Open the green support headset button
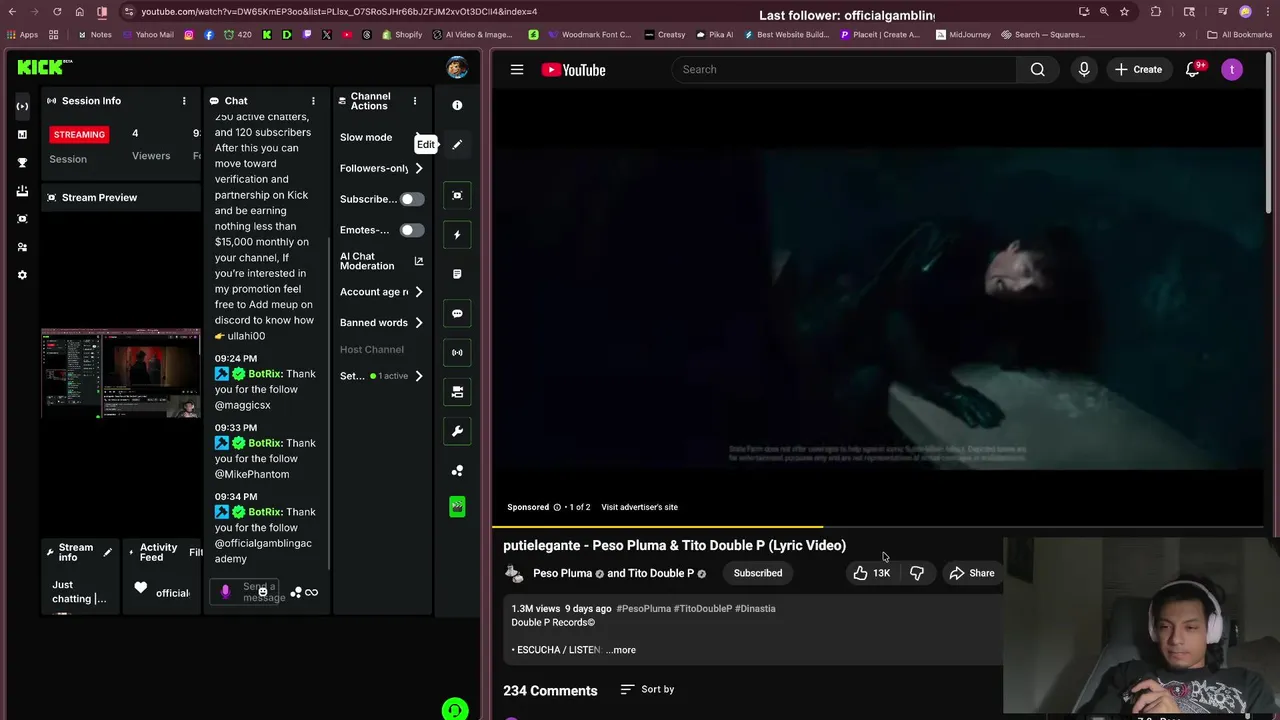 (455, 709)
